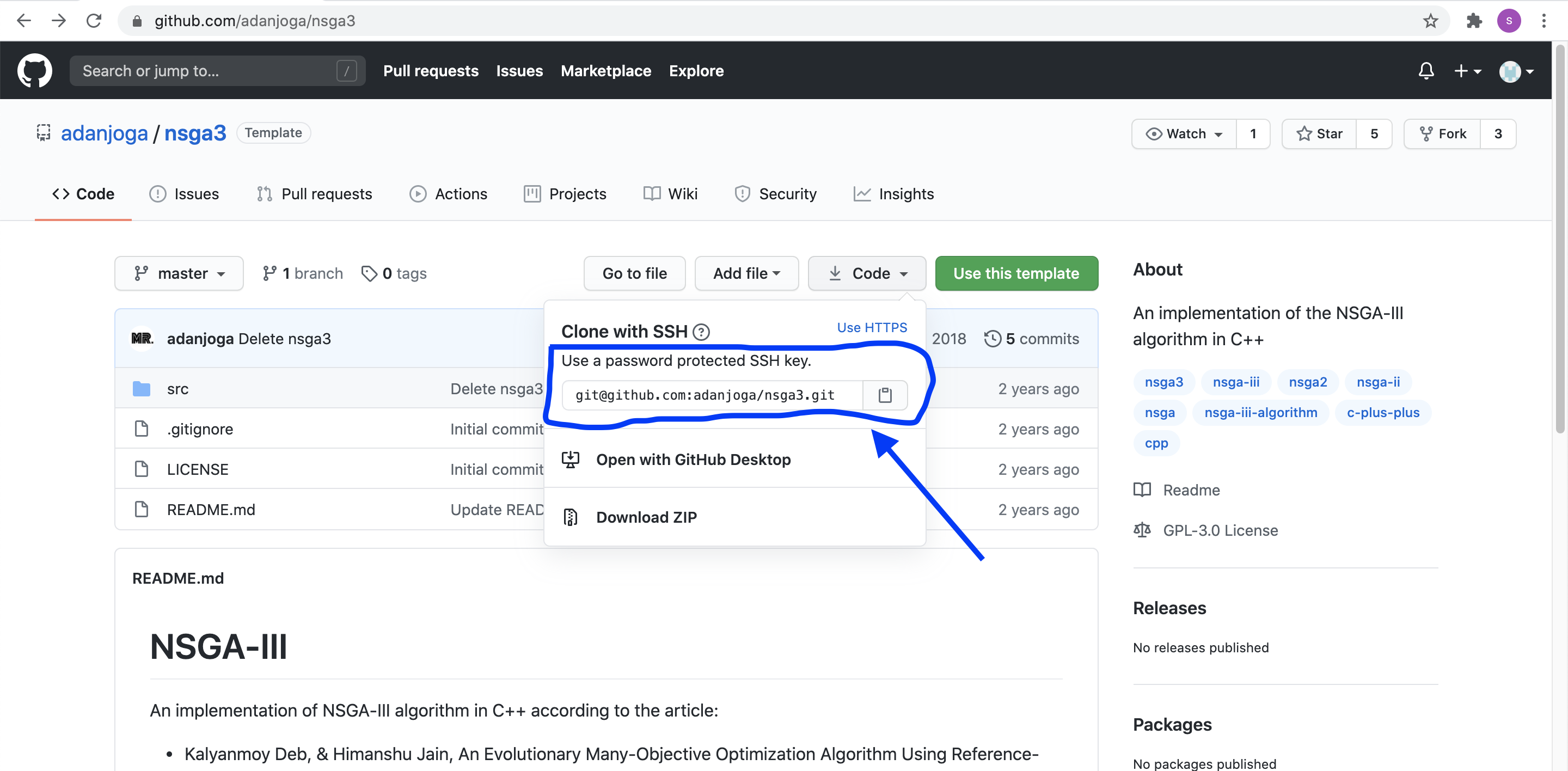Fork the nsga3 repository
Viewport: 1568px width, 771px height.
click(1443, 134)
